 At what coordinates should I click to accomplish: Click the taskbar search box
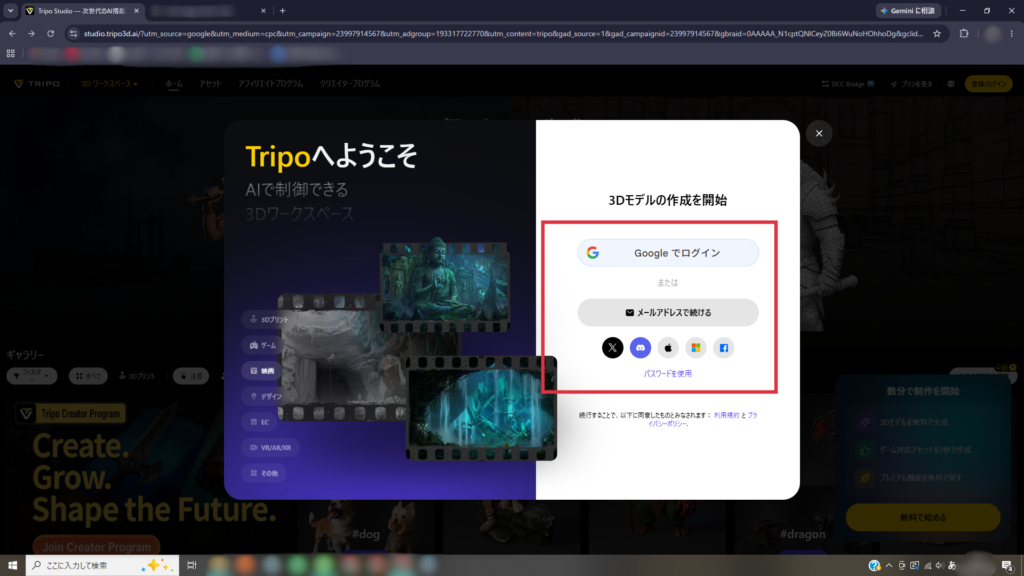click(103, 566)
